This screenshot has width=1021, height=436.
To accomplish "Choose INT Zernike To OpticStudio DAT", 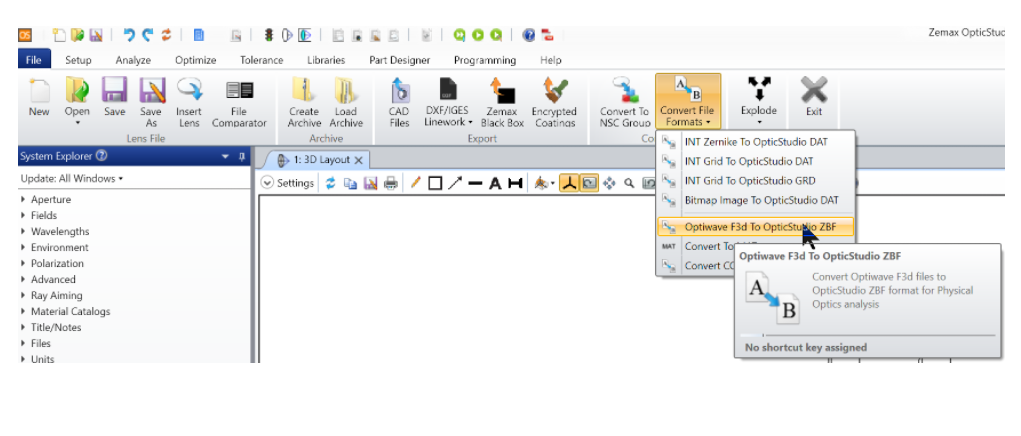I will coord(755,142).
